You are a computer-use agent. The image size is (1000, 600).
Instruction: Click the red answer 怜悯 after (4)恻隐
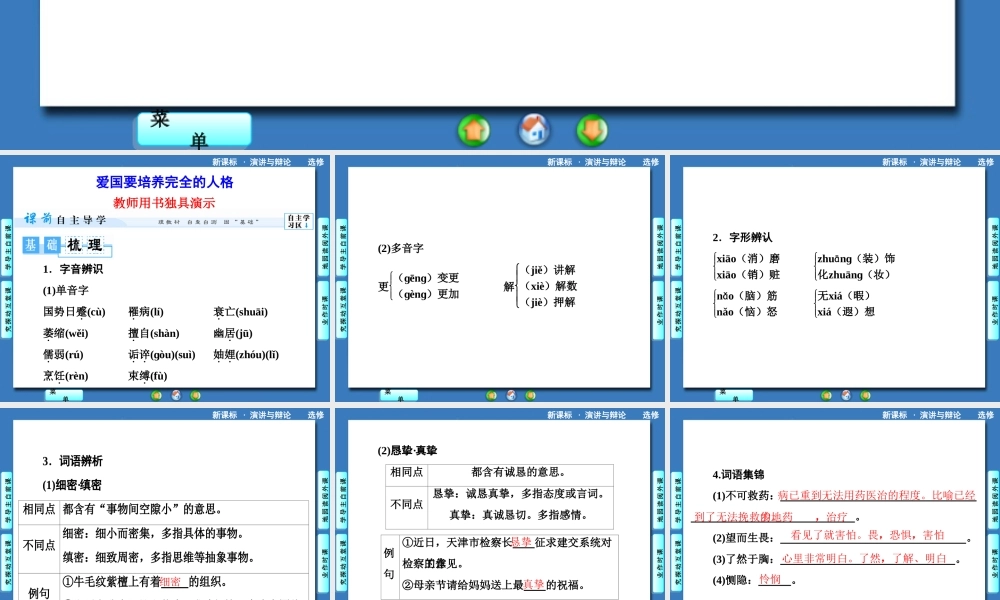[770, 580]
